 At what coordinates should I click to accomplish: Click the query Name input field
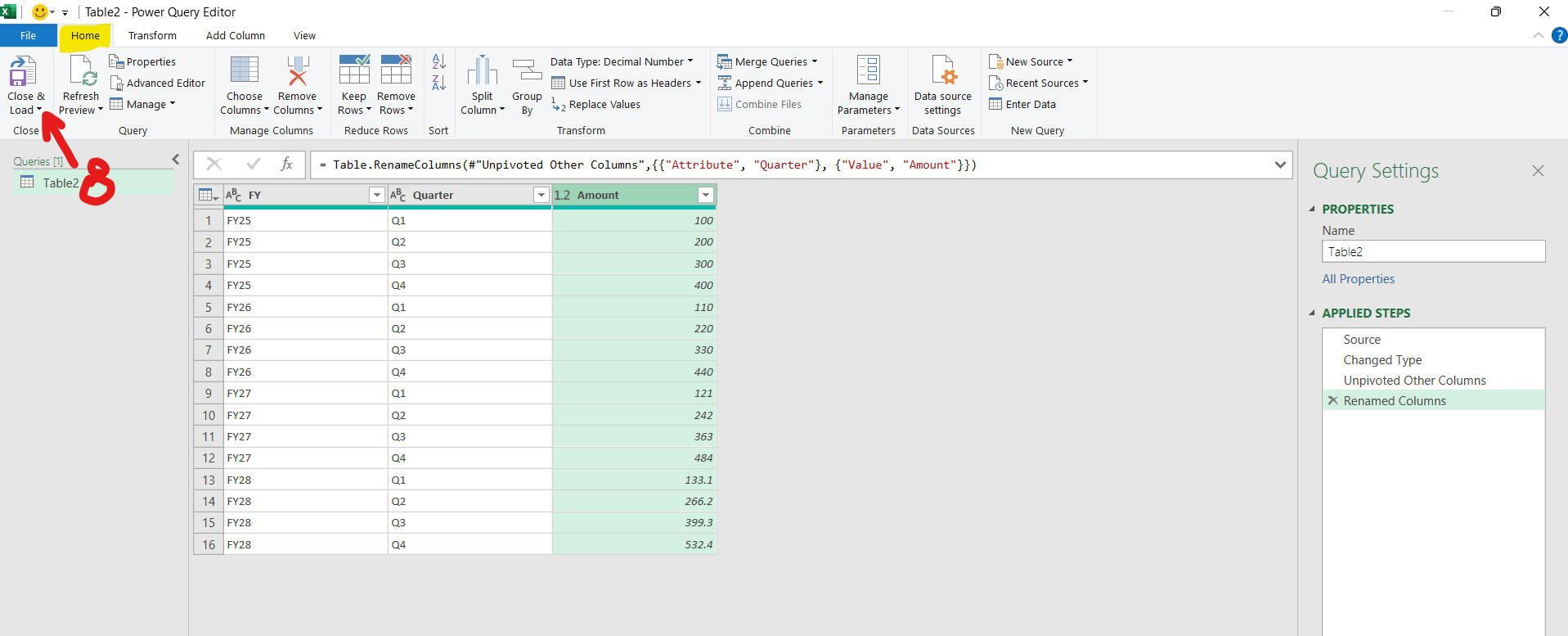pos(1433,251)
